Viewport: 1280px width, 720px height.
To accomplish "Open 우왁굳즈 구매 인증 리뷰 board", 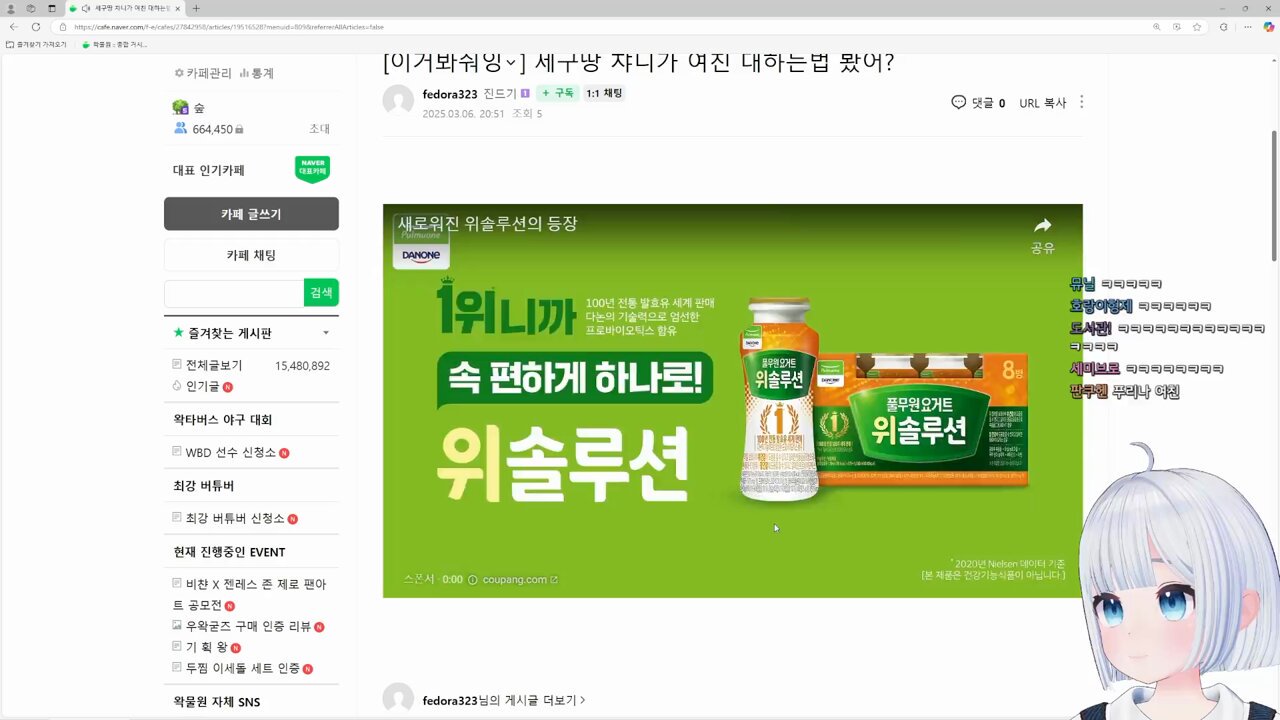I will coord(248,627).
